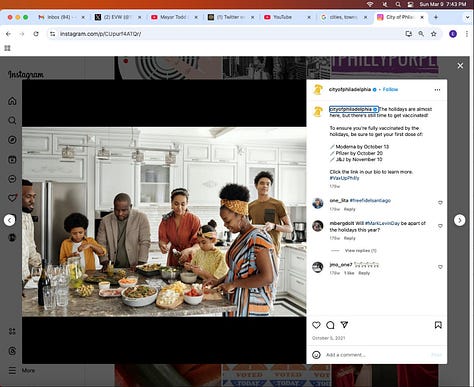Viewport: 474px width, 387px height.
Task: Open Notifications heart in sidebar
Action: (12, 198)
